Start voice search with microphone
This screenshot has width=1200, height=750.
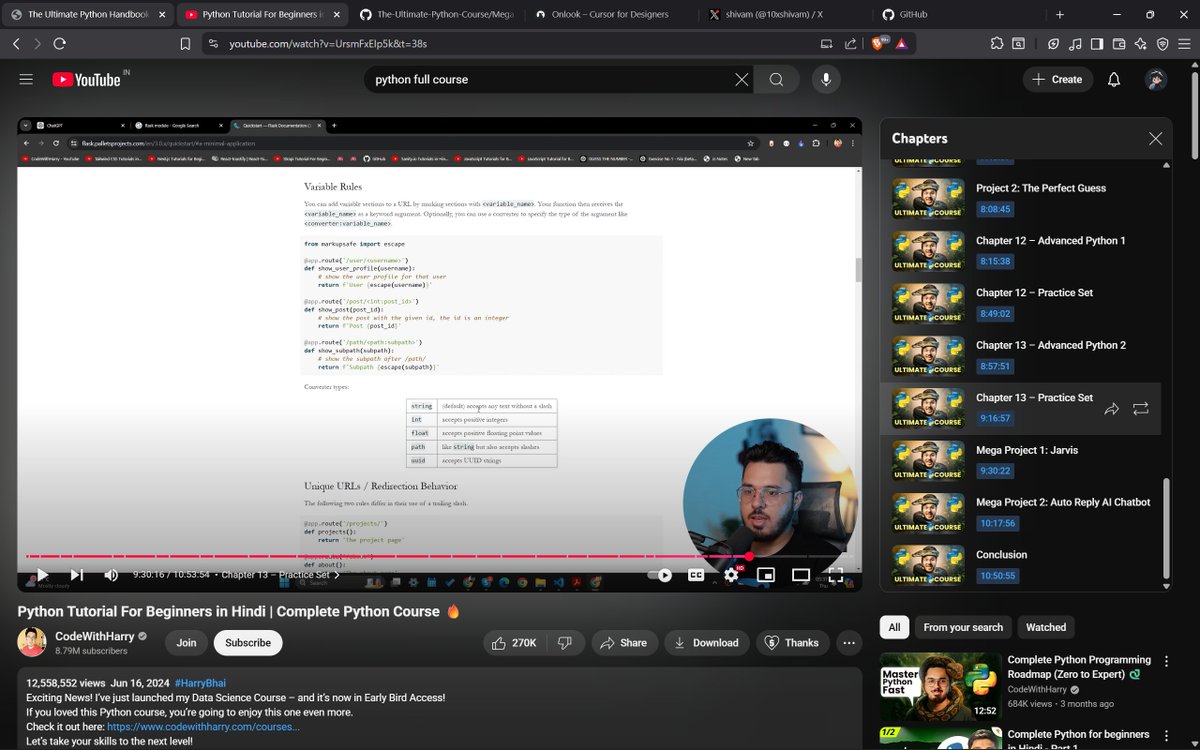coord(826,79)
